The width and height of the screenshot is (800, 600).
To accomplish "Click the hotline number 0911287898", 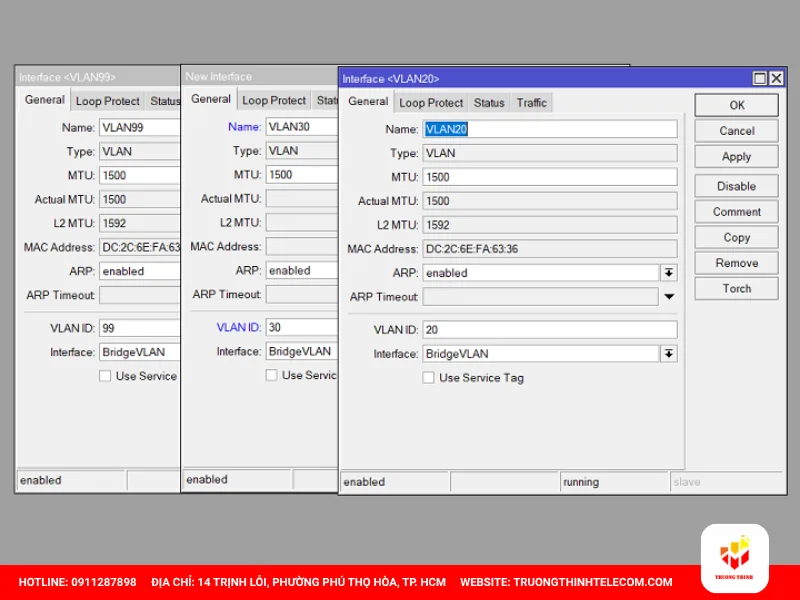I will pyautogui.click(x=104, y=582).
